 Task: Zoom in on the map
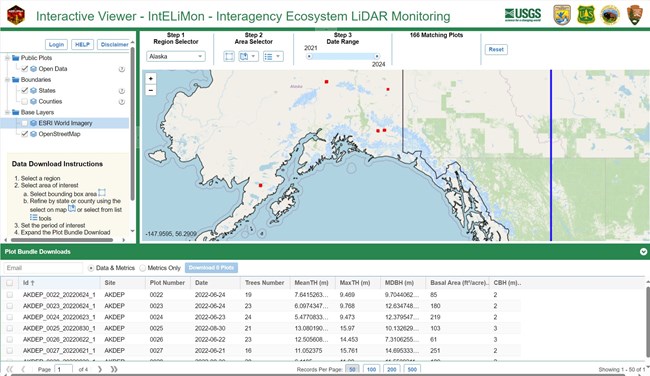[151, 78]
